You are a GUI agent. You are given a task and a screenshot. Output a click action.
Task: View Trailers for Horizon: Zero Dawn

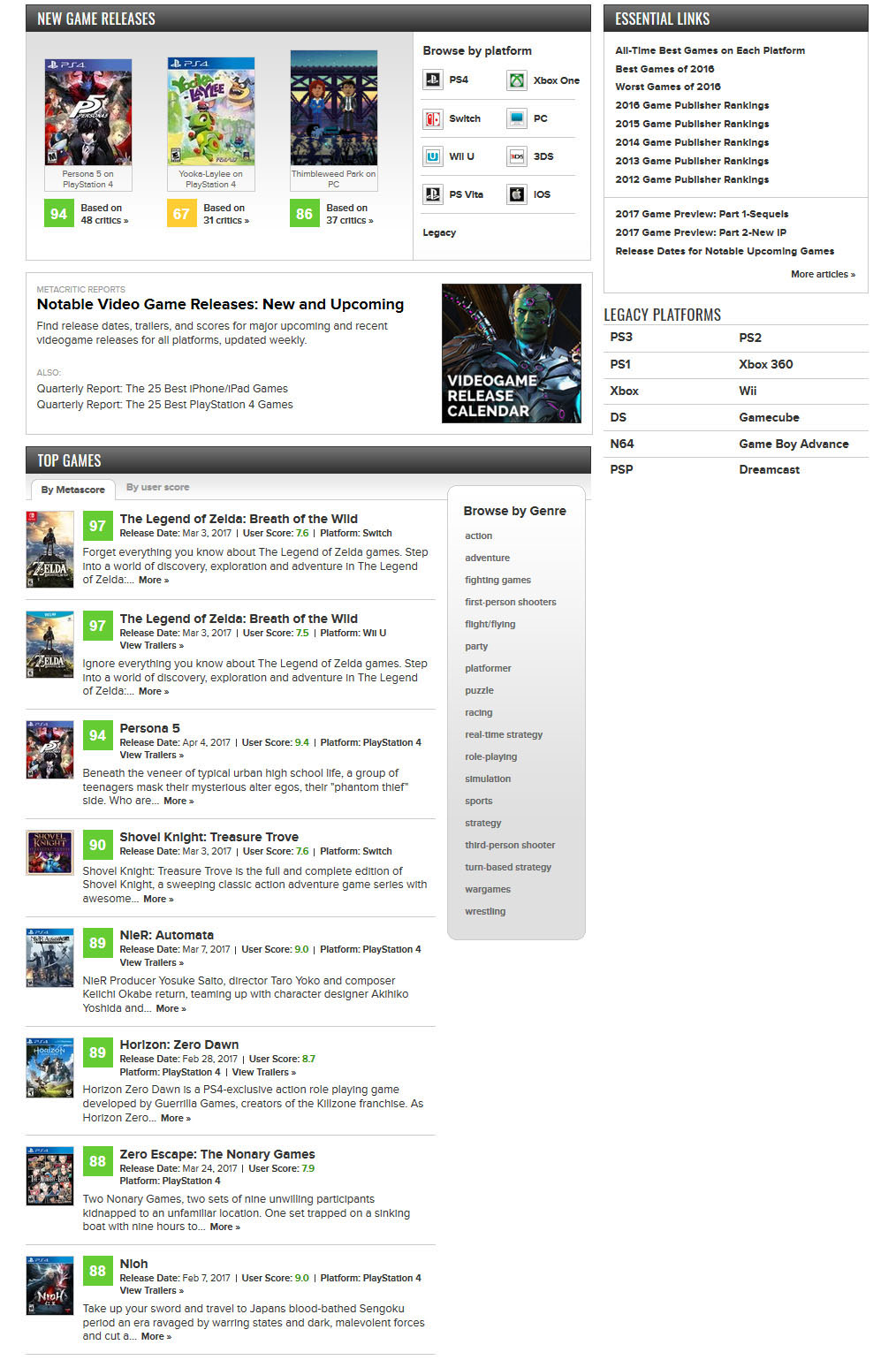264,1072
